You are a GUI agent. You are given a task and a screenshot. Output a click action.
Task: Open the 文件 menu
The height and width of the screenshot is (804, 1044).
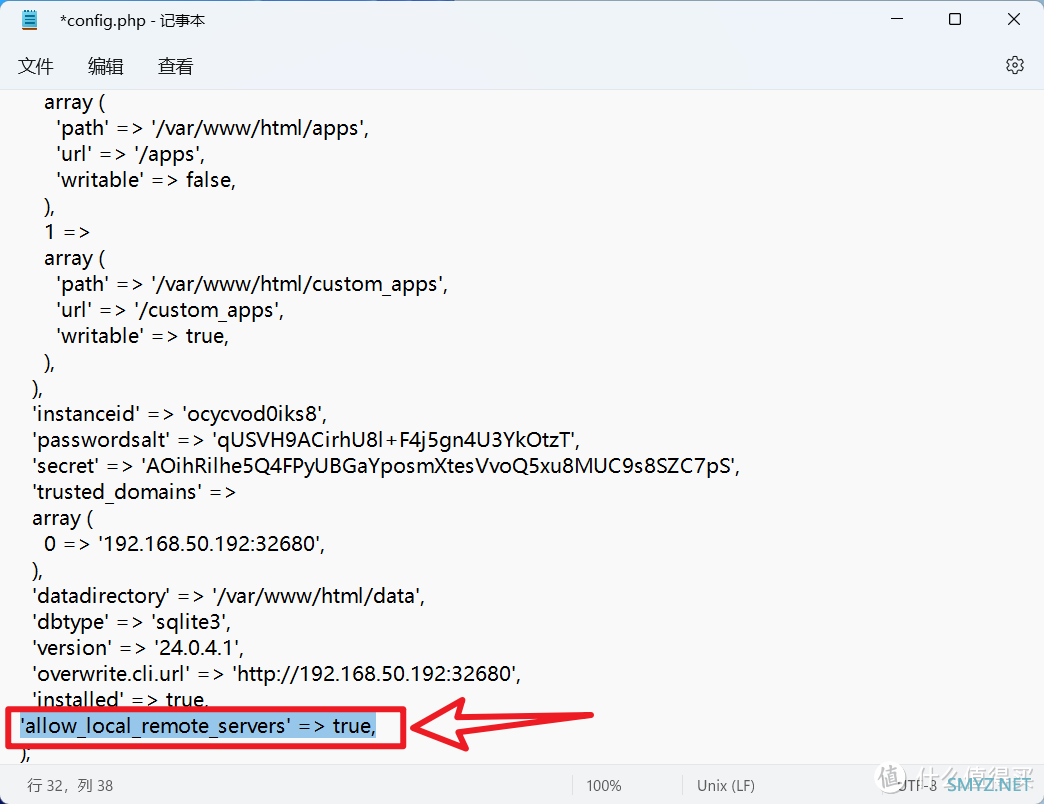coord(35,66)
